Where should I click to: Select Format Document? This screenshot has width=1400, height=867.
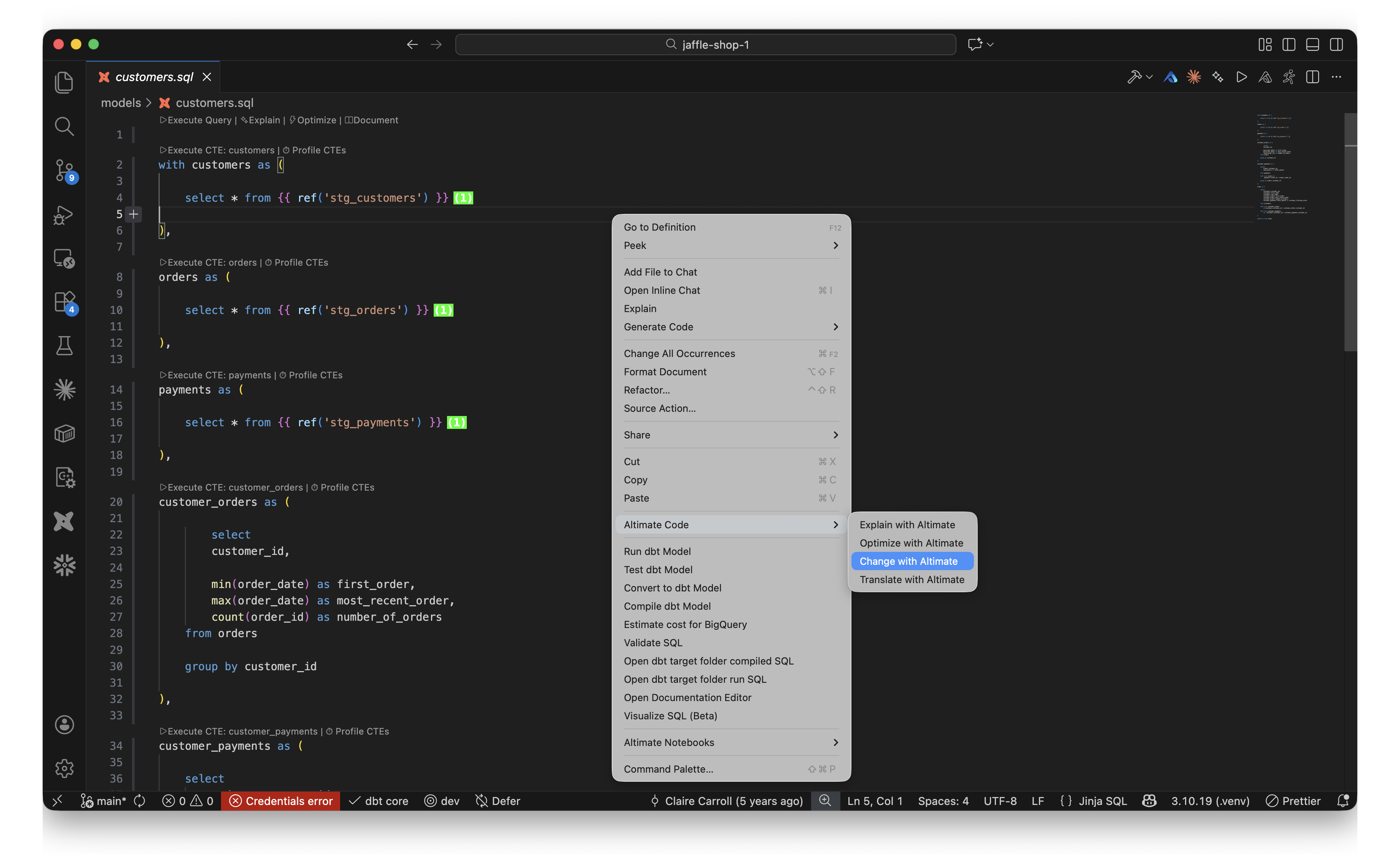tap(731, 371)
